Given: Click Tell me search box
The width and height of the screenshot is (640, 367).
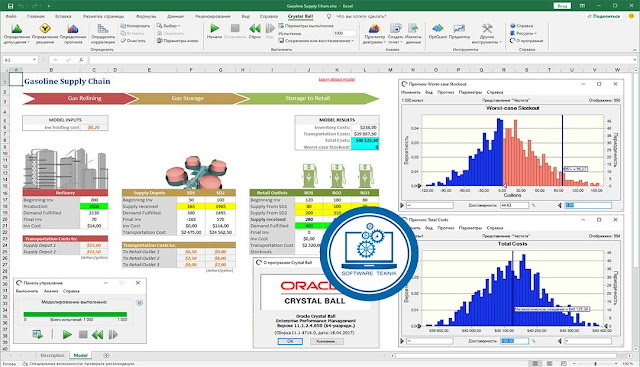Looking at the screenshot, I should (361, 16).
